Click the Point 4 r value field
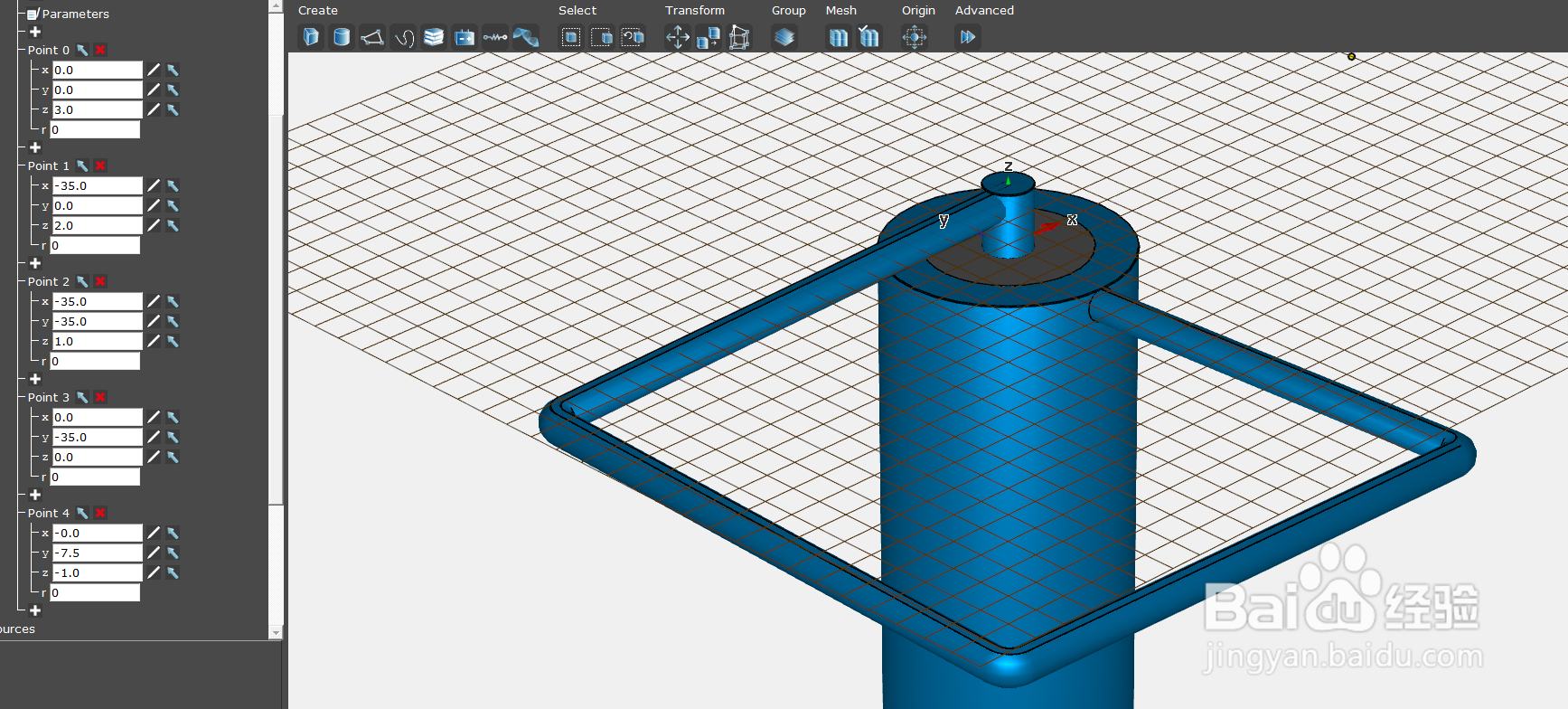Image resolution: width=1568 pixels, height=709 pixels. coord(95,592)
